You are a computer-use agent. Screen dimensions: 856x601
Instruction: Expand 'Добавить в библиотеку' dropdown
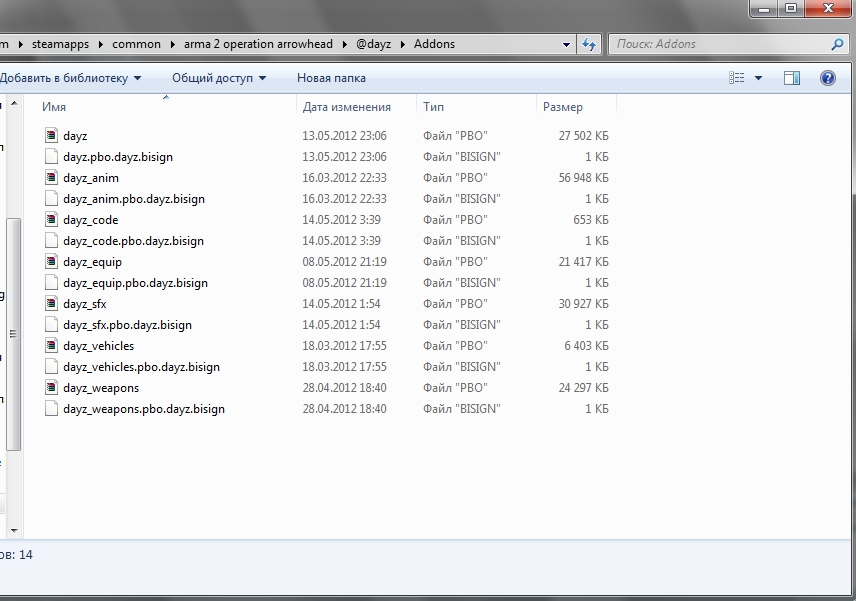138,78
